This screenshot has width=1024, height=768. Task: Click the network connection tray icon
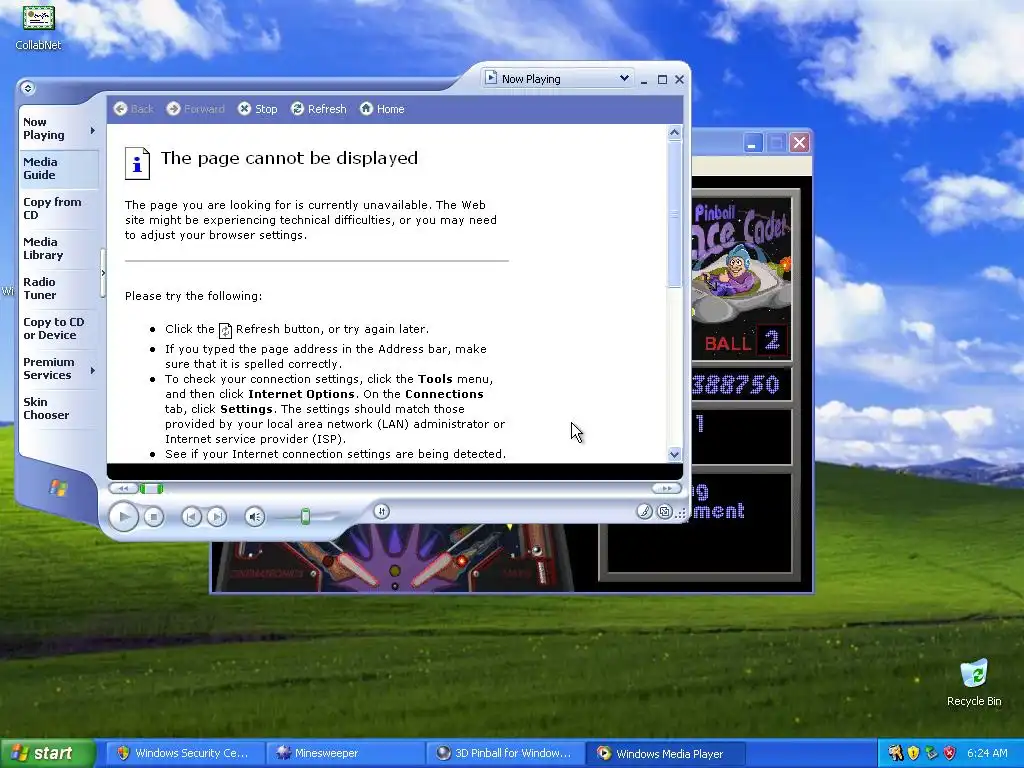click(x=931, y=753)
